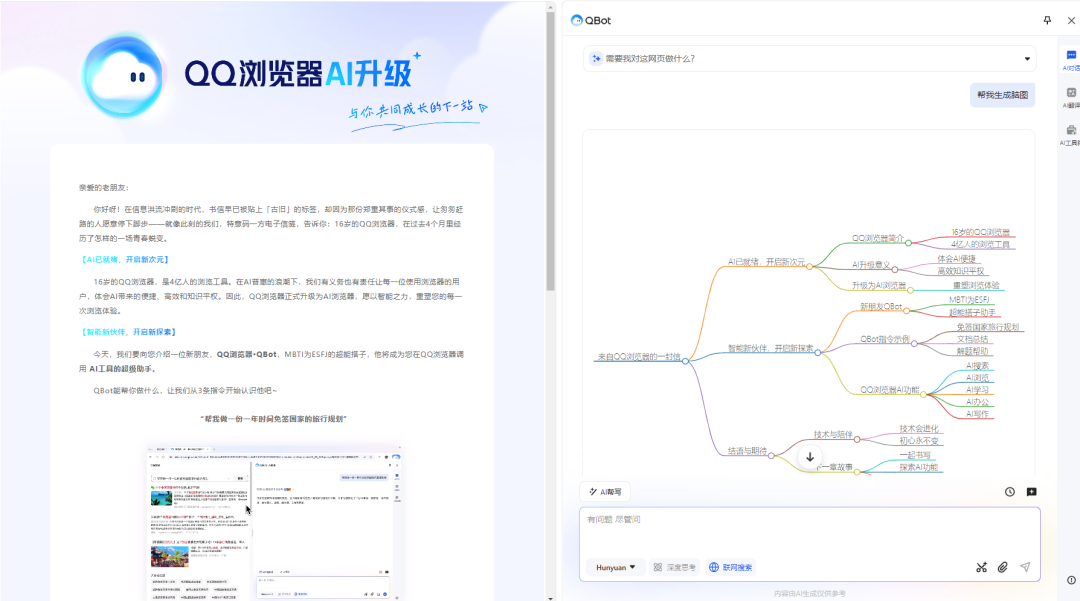Click the MBTI为ESFJ leaf node
Screen dimensions: 1080x601
[x=968, y=299]
